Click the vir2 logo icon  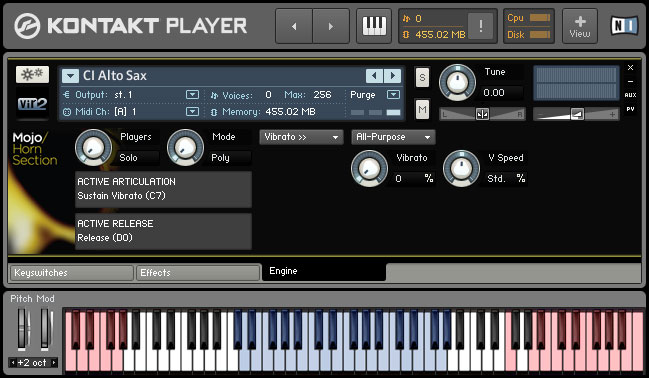pos(32,104)
